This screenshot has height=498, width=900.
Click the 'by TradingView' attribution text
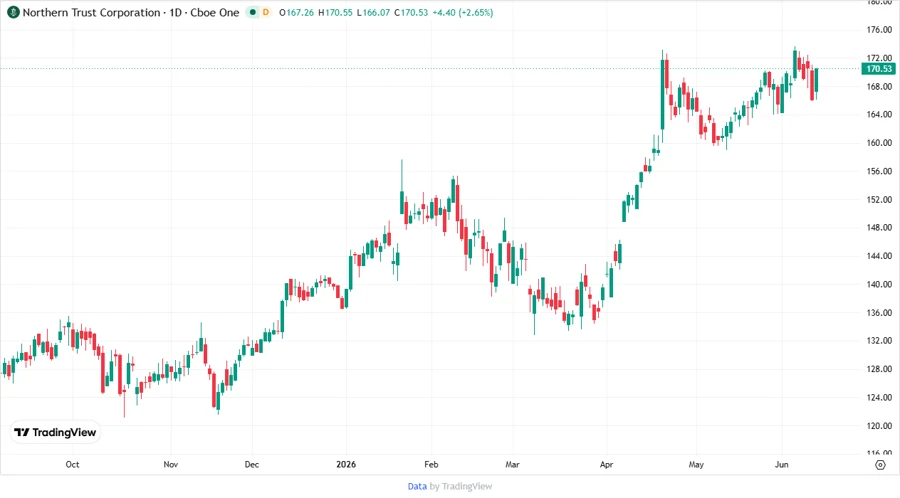461,486
